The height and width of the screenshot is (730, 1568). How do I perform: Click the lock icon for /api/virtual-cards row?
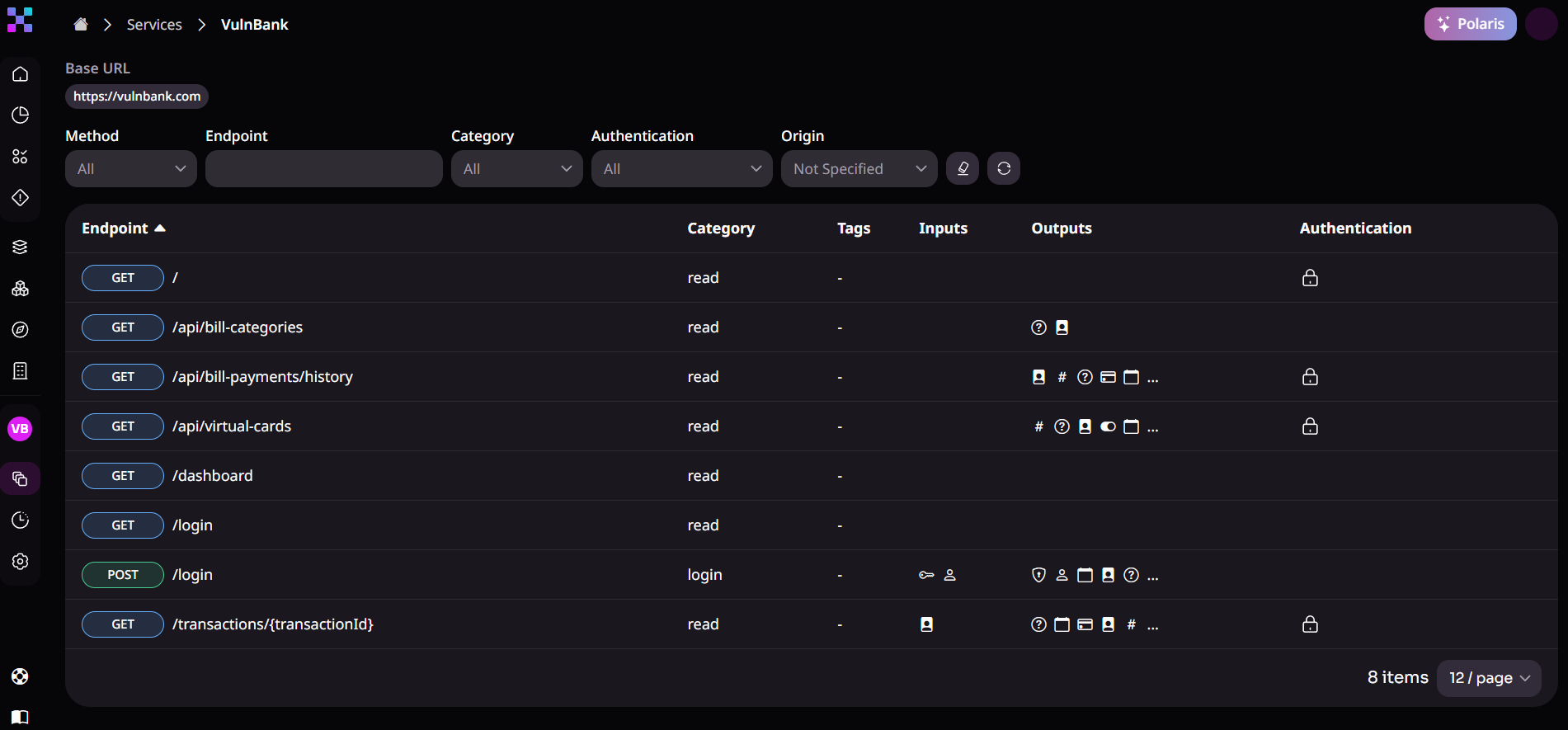1310,426
